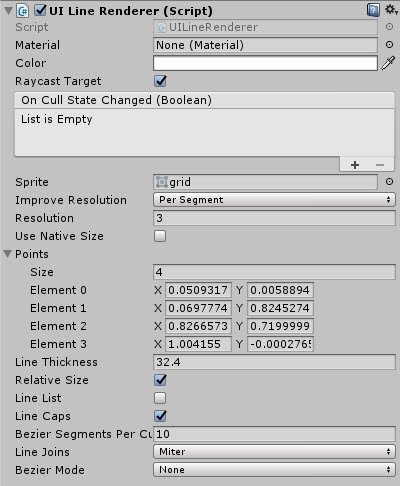
Task: Click the Points Size field
Action: 274,272
